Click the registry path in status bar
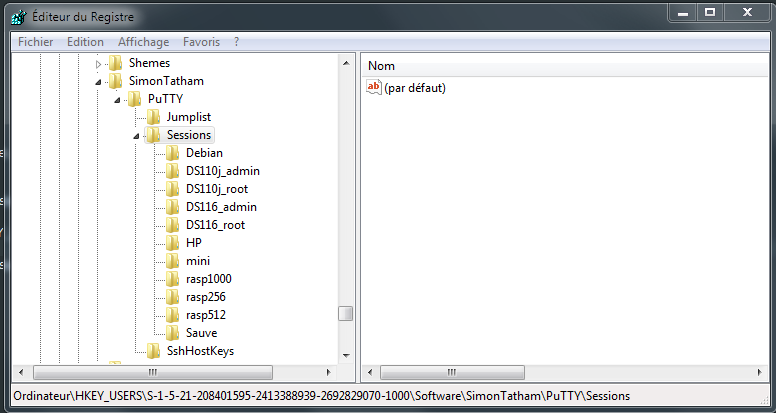776x413 pixels. [x=322, y=396]
